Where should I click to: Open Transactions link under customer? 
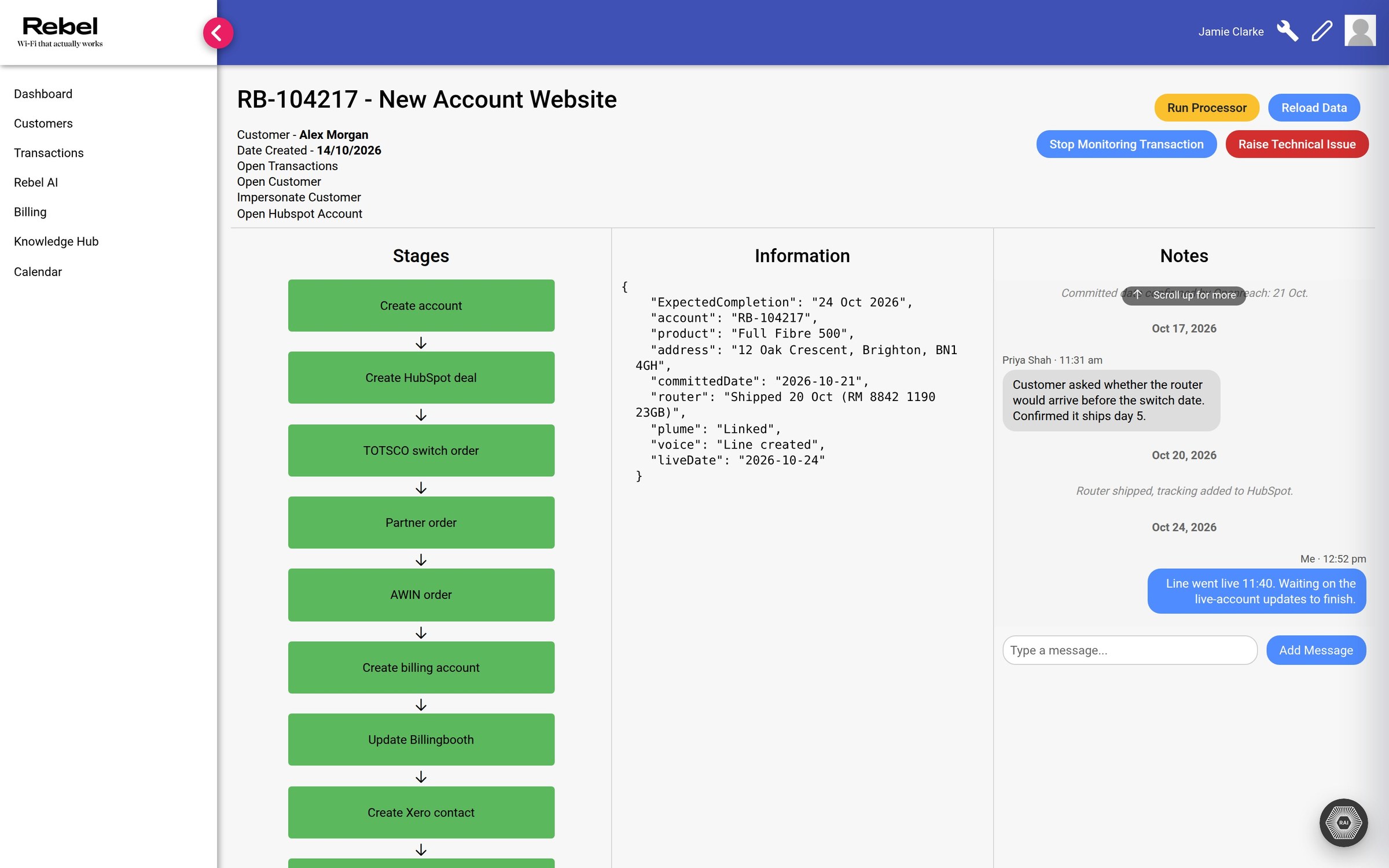(287, 166)
